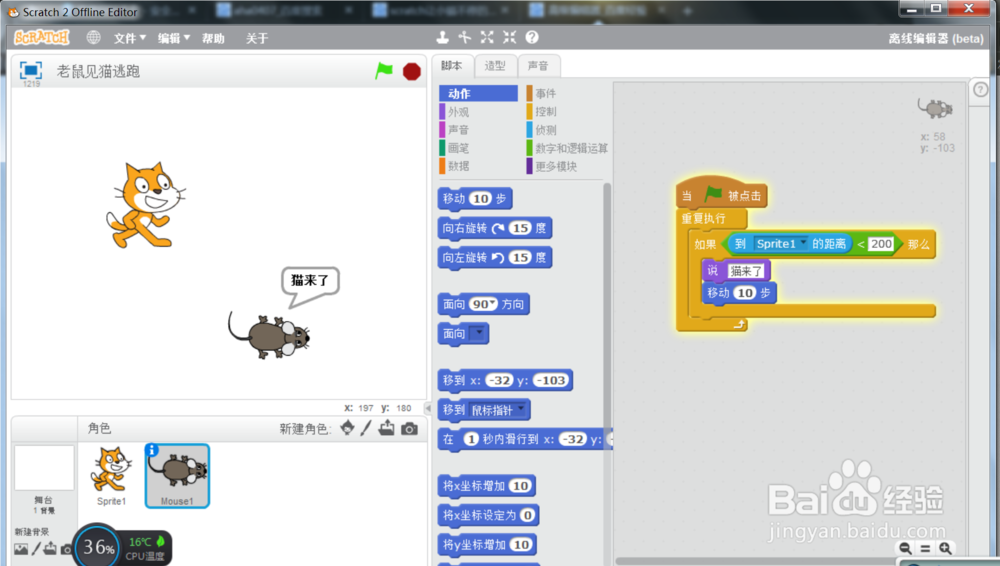1000x566 pixels.
Task: Click the project title 老鼠见猫逃跑
Action: point(98,71)
